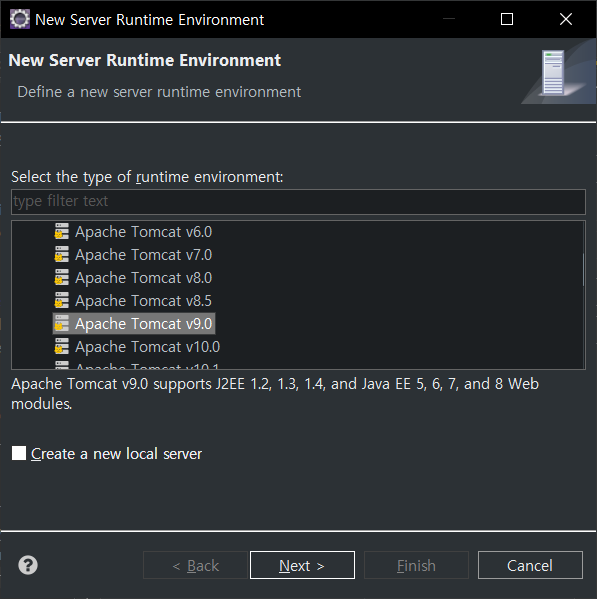Maximize the New Server Runtime Environment dialog
597x599 pixels.
coord(506,19)
